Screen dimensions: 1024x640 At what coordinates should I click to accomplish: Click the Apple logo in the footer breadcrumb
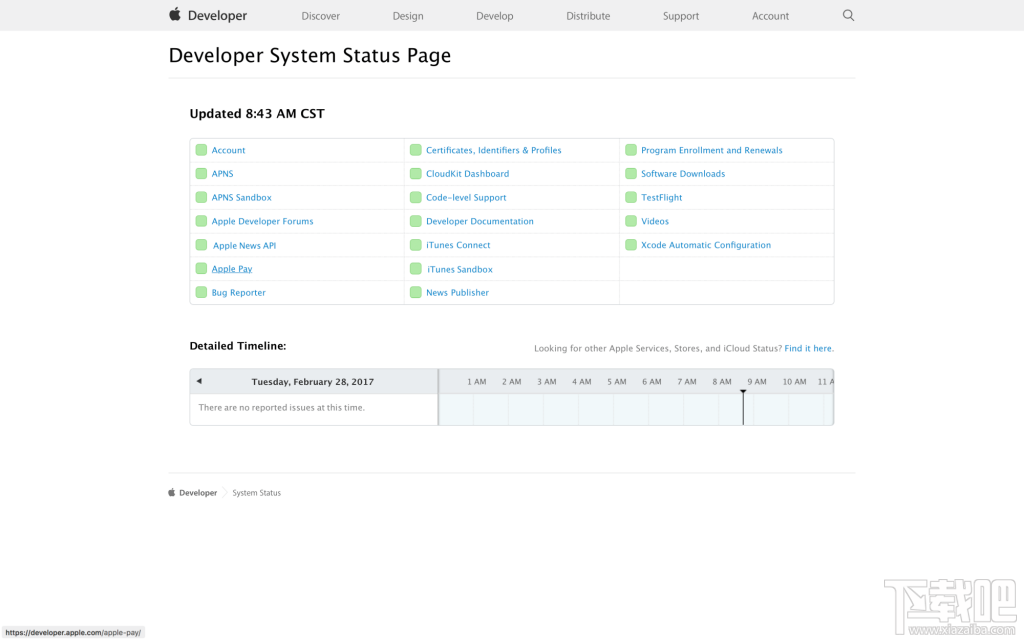tap(172, 492)
